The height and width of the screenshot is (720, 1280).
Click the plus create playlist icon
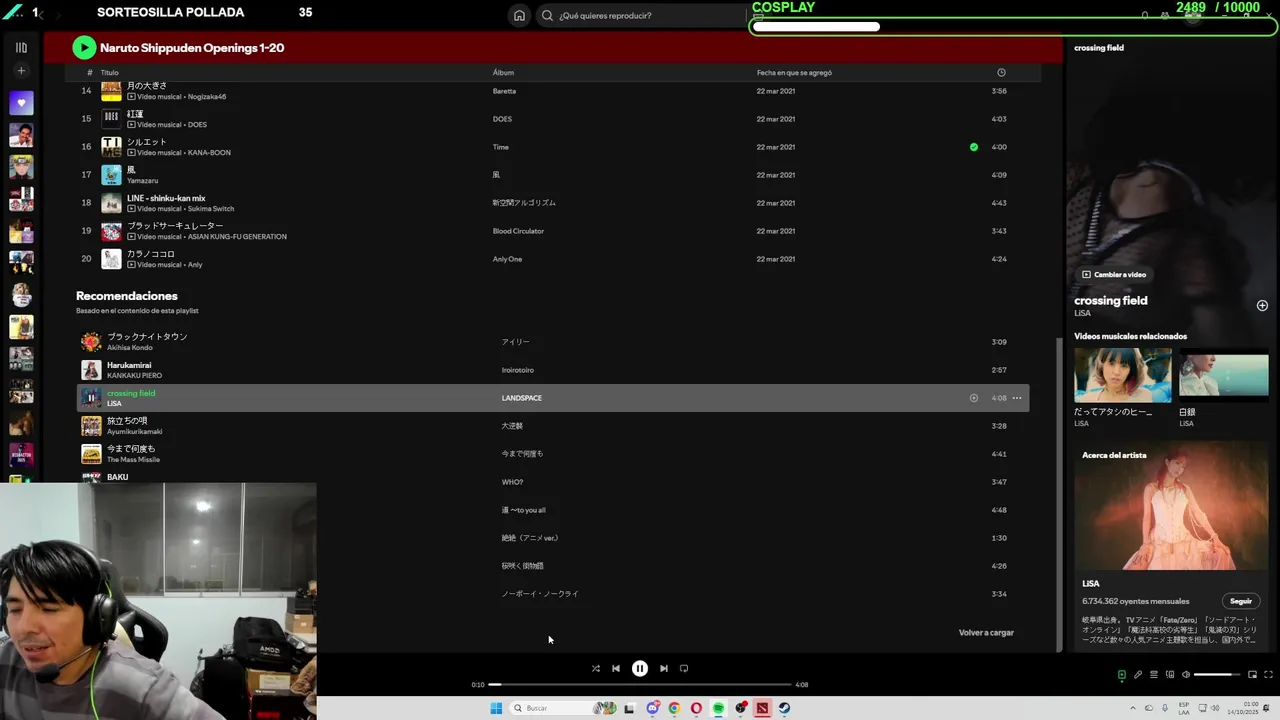[21, 71]
